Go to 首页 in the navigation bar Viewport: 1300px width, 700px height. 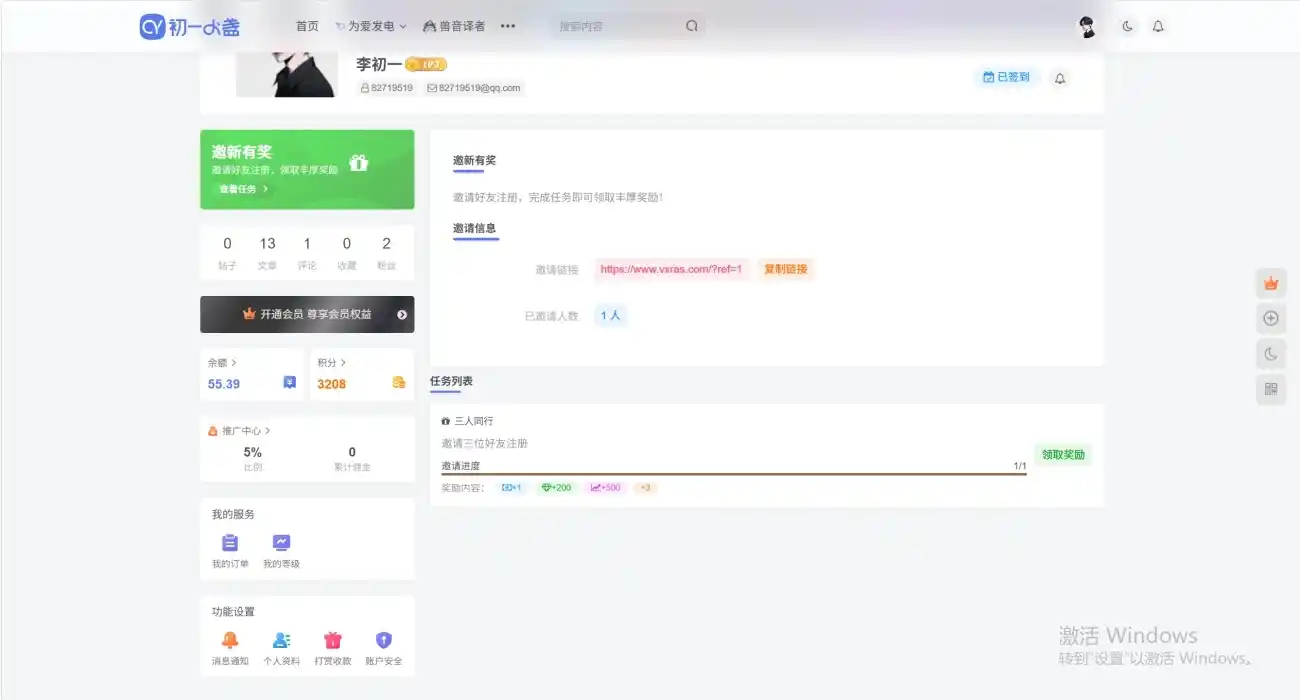[307, 26]
